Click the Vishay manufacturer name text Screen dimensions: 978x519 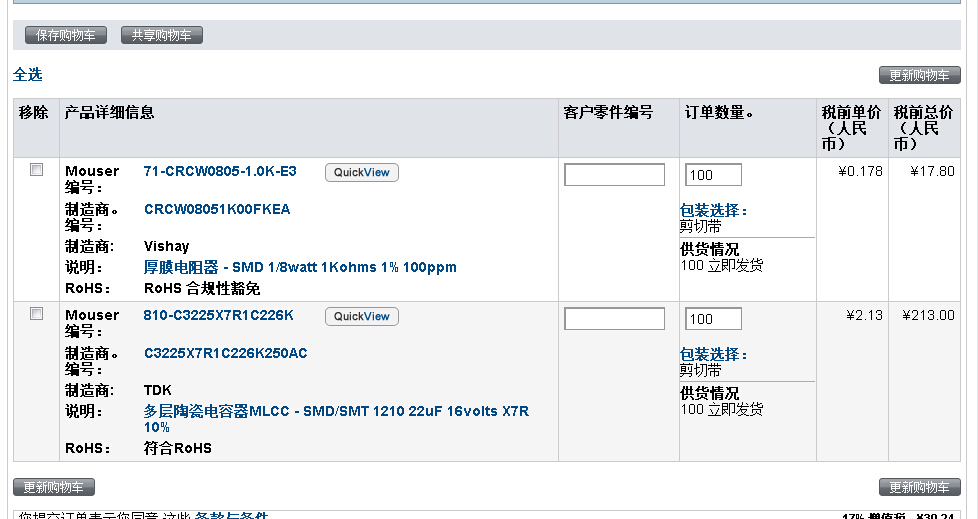coord(167,246)
